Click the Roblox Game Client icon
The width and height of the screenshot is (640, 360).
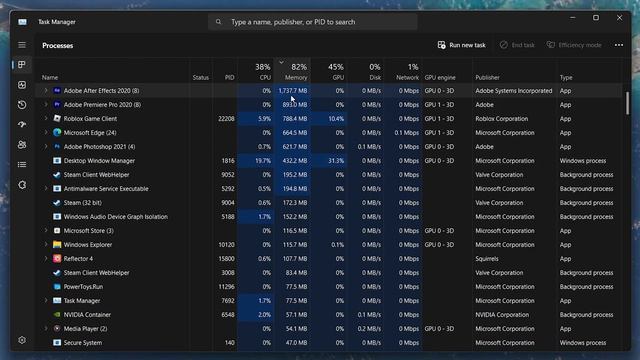57,119
